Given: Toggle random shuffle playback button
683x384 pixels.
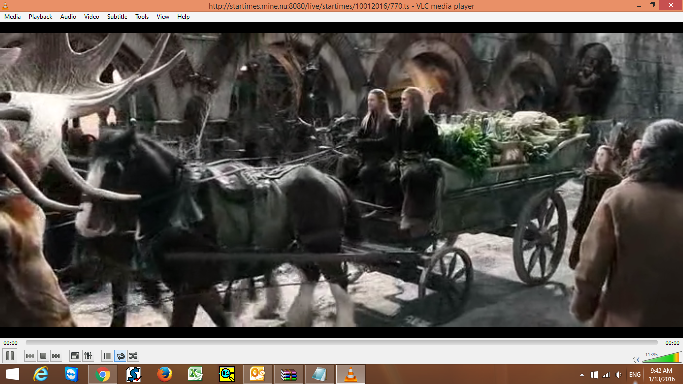Looking at the screenshot, I should 133,356.
